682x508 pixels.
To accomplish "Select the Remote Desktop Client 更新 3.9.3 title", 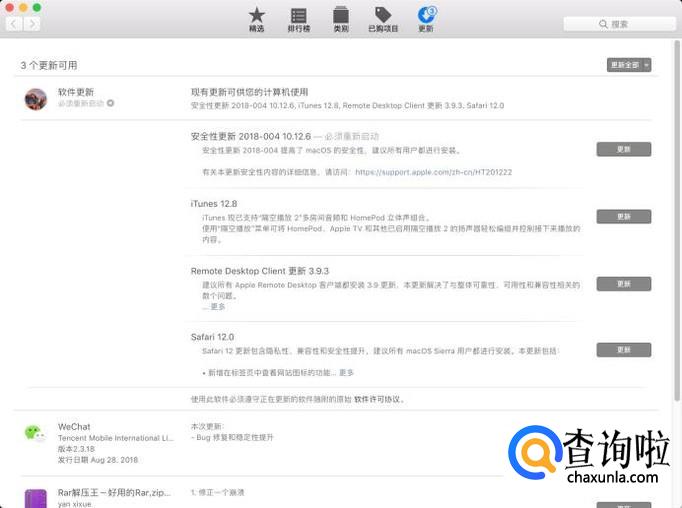I will (260, 271).
